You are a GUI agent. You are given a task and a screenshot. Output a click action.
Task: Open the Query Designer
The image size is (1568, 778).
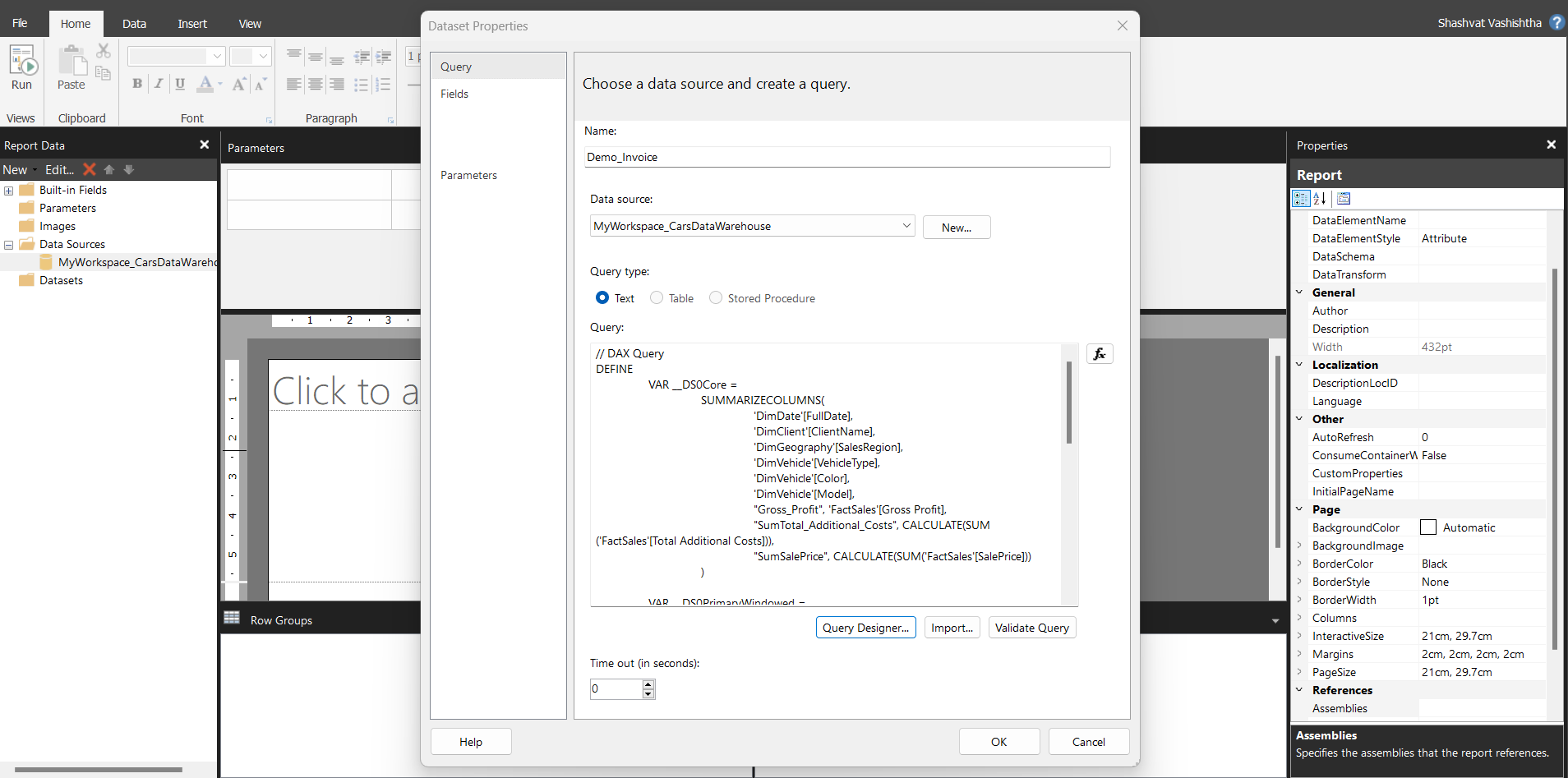[x=865, y=627]
